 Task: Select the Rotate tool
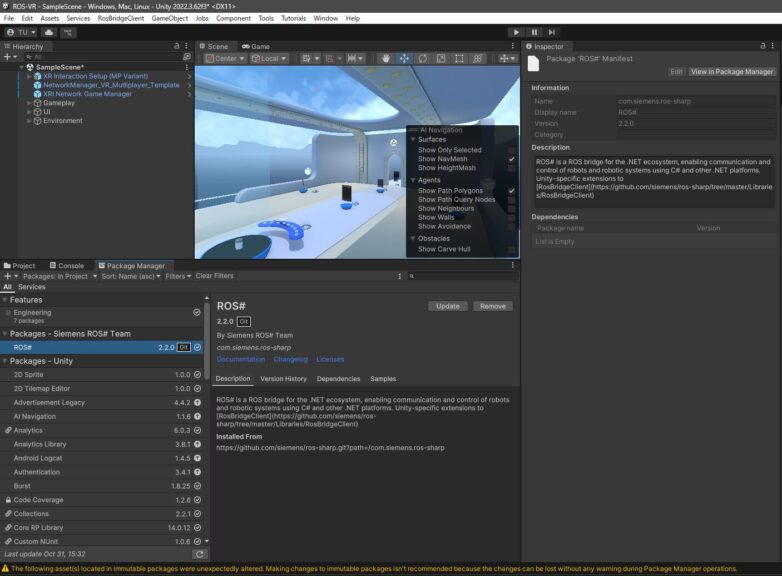point(423,59)
